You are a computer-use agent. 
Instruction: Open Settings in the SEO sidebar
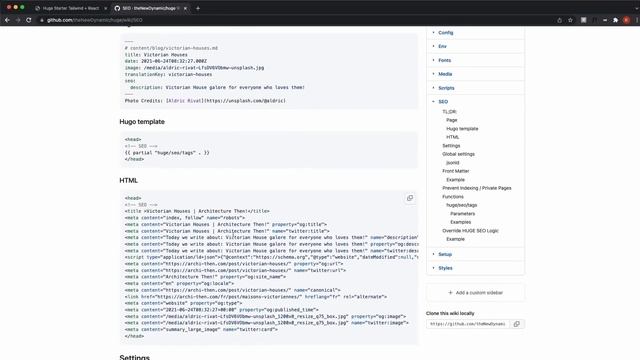(451, 146)
